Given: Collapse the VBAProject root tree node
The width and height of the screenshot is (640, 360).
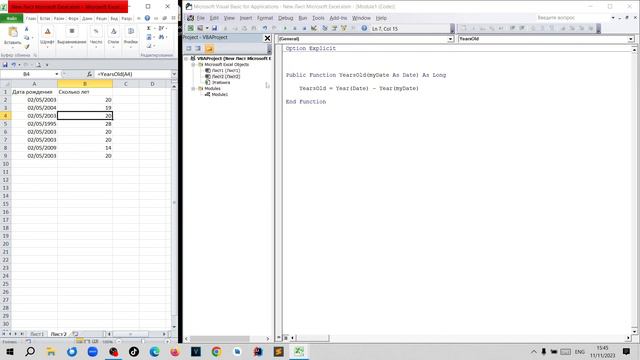Looking at the screenshot, I should [187, 59].
